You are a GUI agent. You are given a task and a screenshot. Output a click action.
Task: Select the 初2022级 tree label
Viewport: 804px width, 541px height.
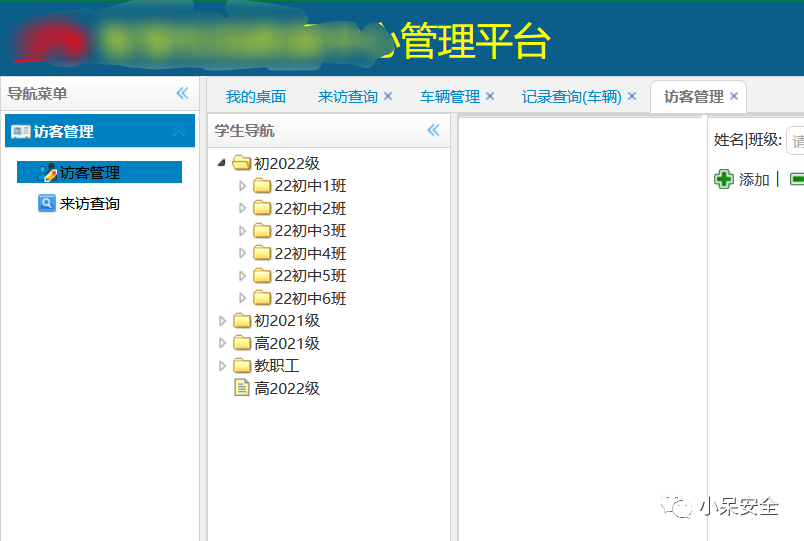click(287, 163)
